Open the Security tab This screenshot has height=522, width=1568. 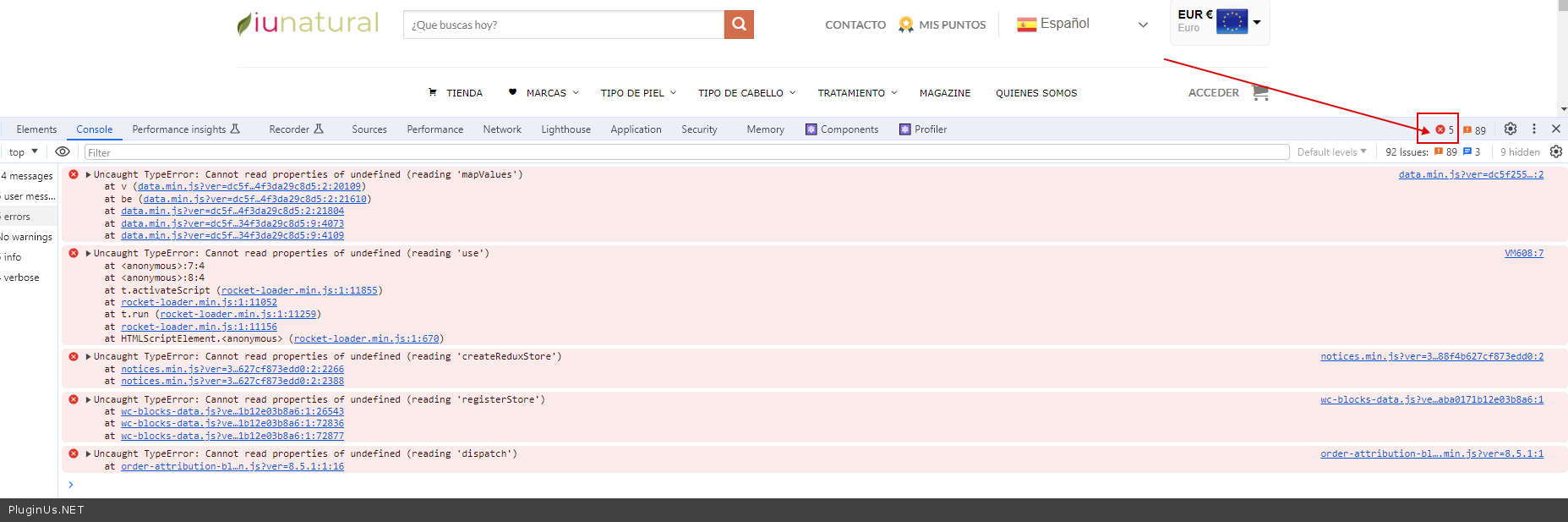(699, 129)
